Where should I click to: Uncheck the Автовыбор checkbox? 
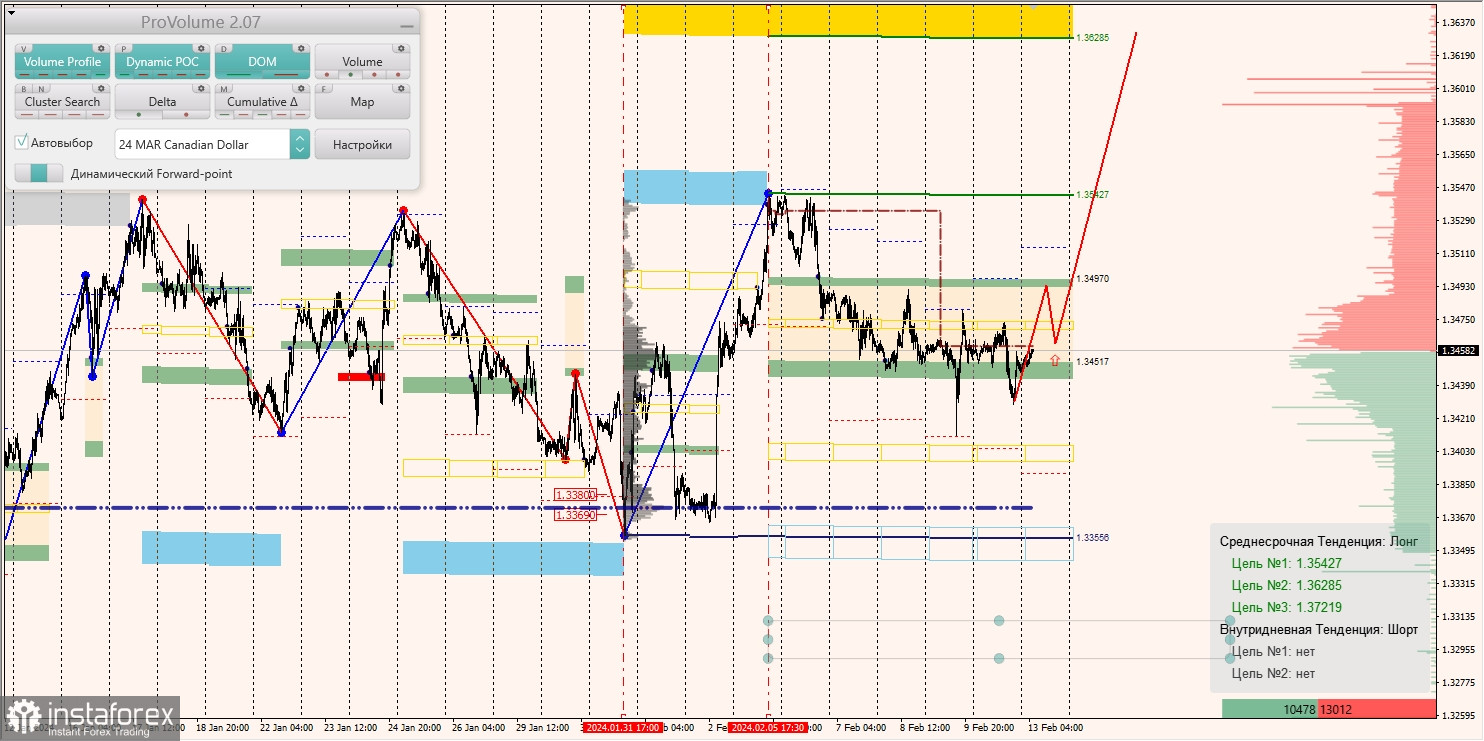tap(22, 143)
